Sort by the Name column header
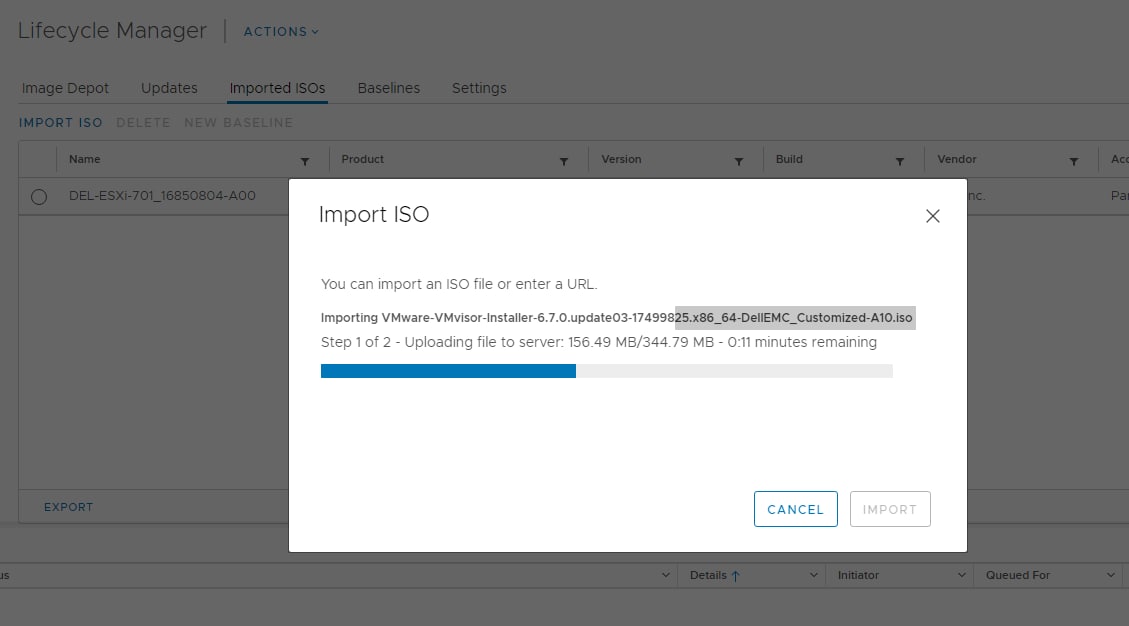Screen dimensions: 1129x626 84,159
